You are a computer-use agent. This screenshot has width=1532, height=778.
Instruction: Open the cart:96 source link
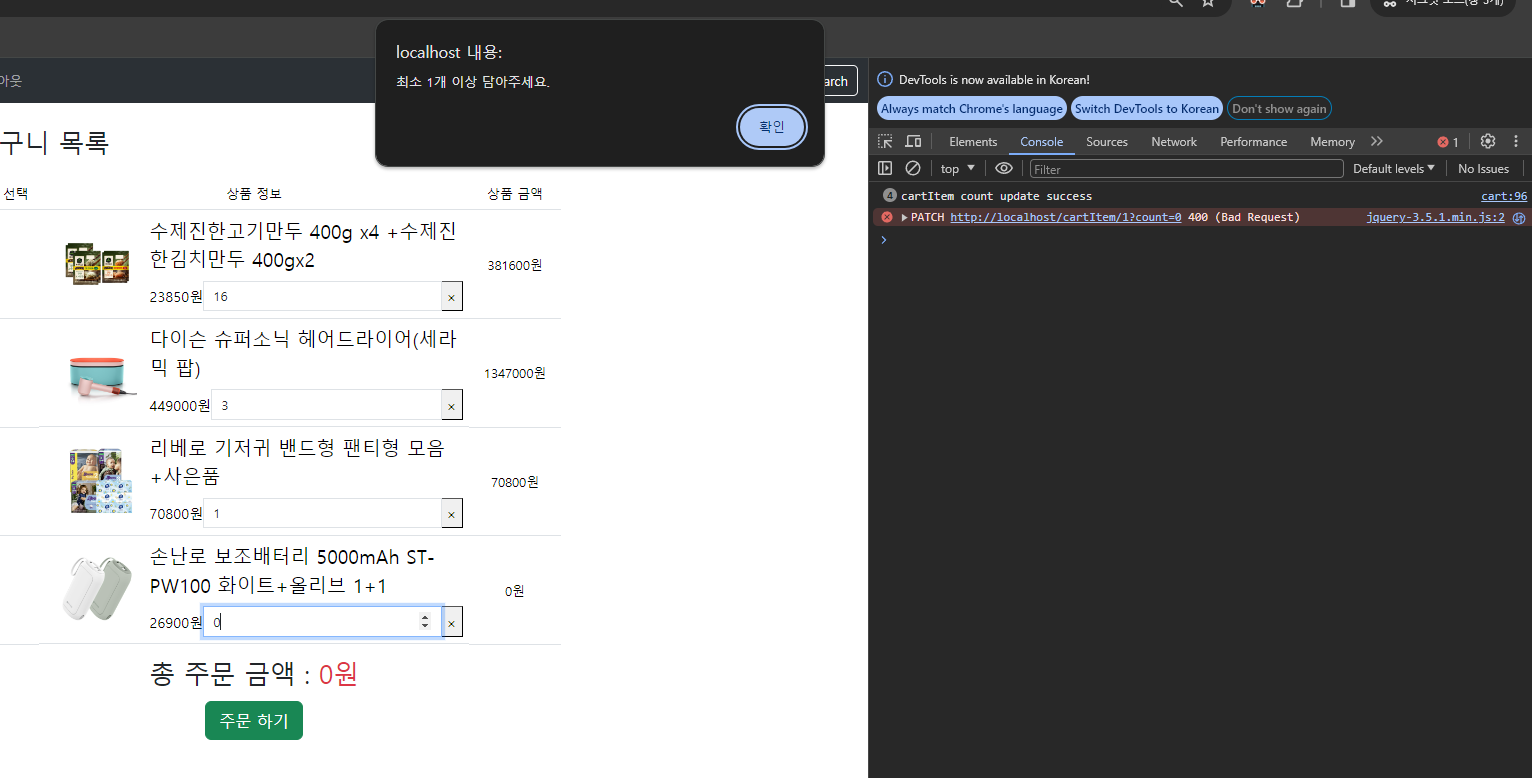[x=1504, y=196]
